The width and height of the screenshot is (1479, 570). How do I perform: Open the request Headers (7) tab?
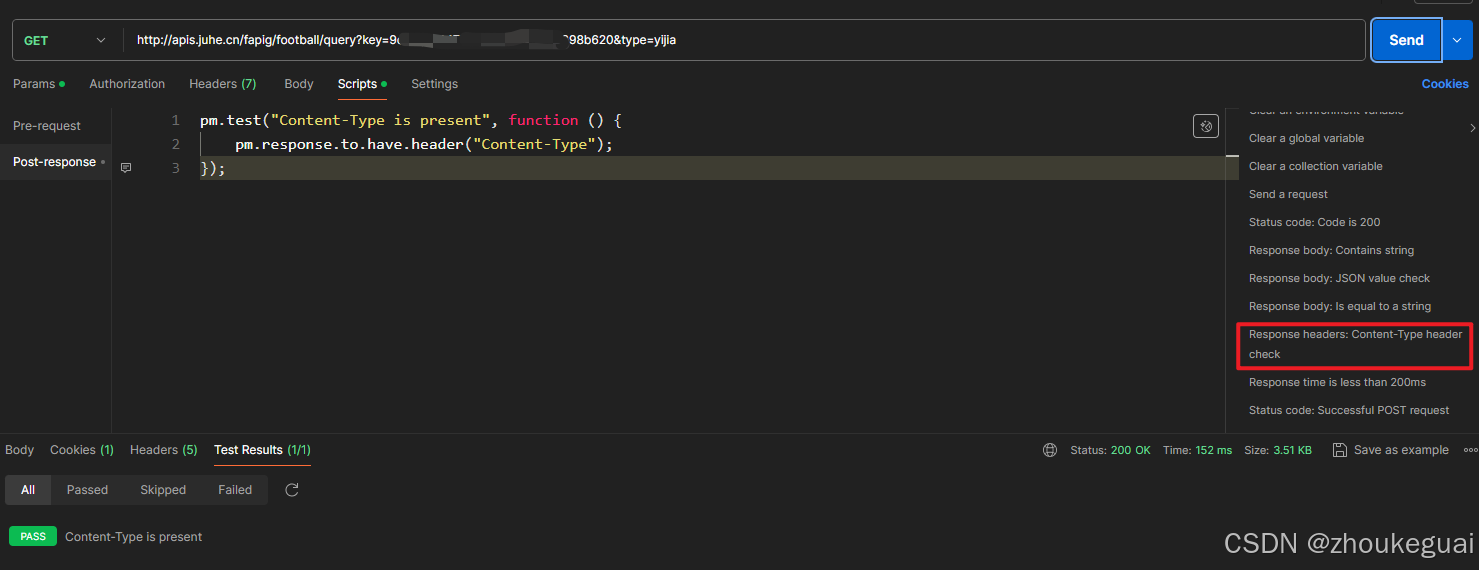223,84
